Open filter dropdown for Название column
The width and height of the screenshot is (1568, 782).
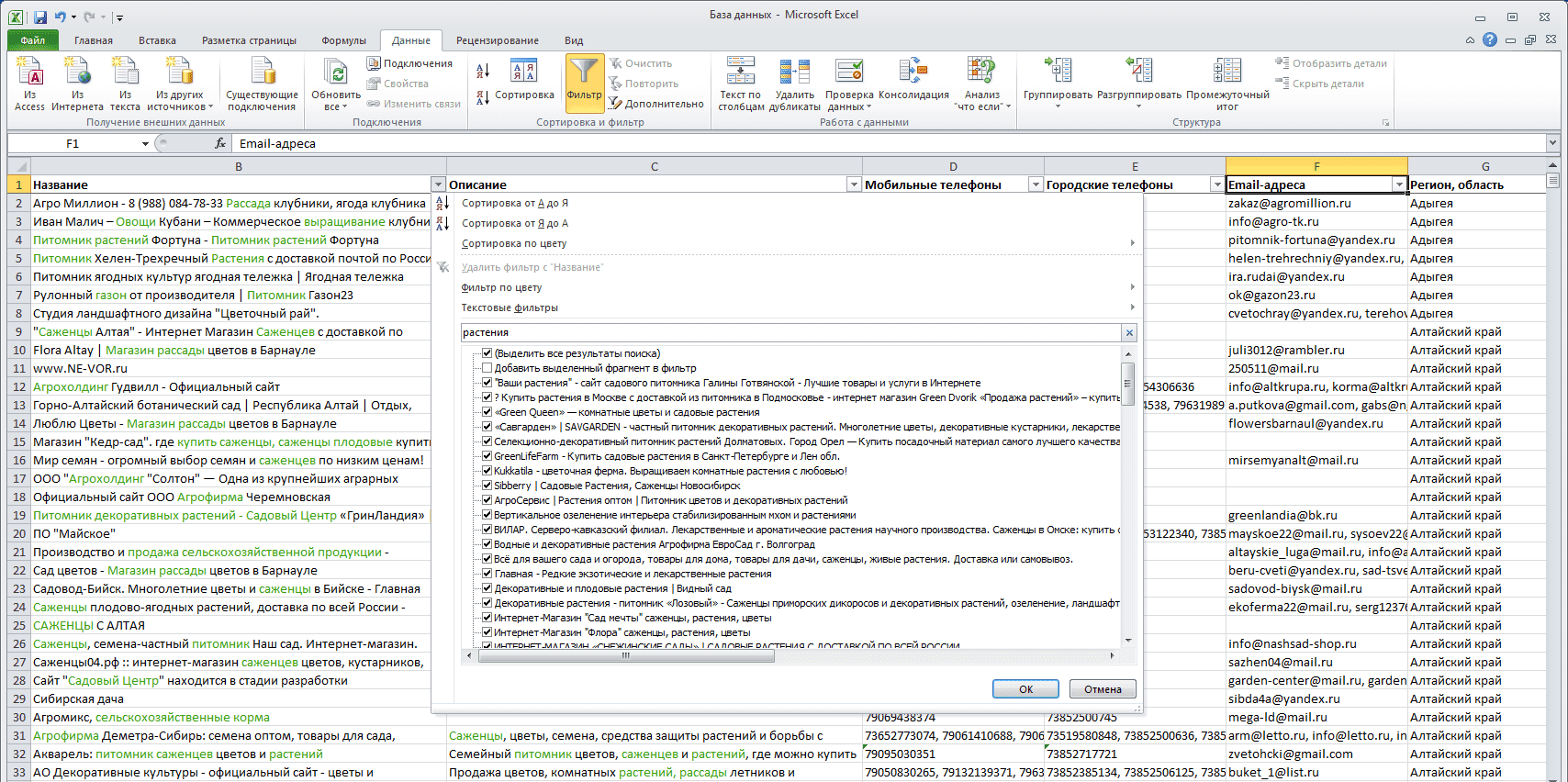[x=438, y=184]
